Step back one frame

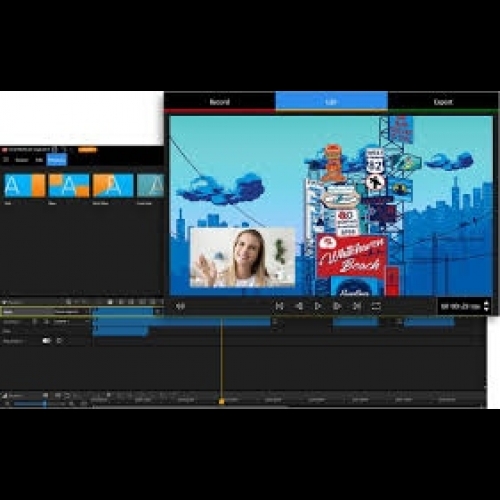click(x=299, y=306)
